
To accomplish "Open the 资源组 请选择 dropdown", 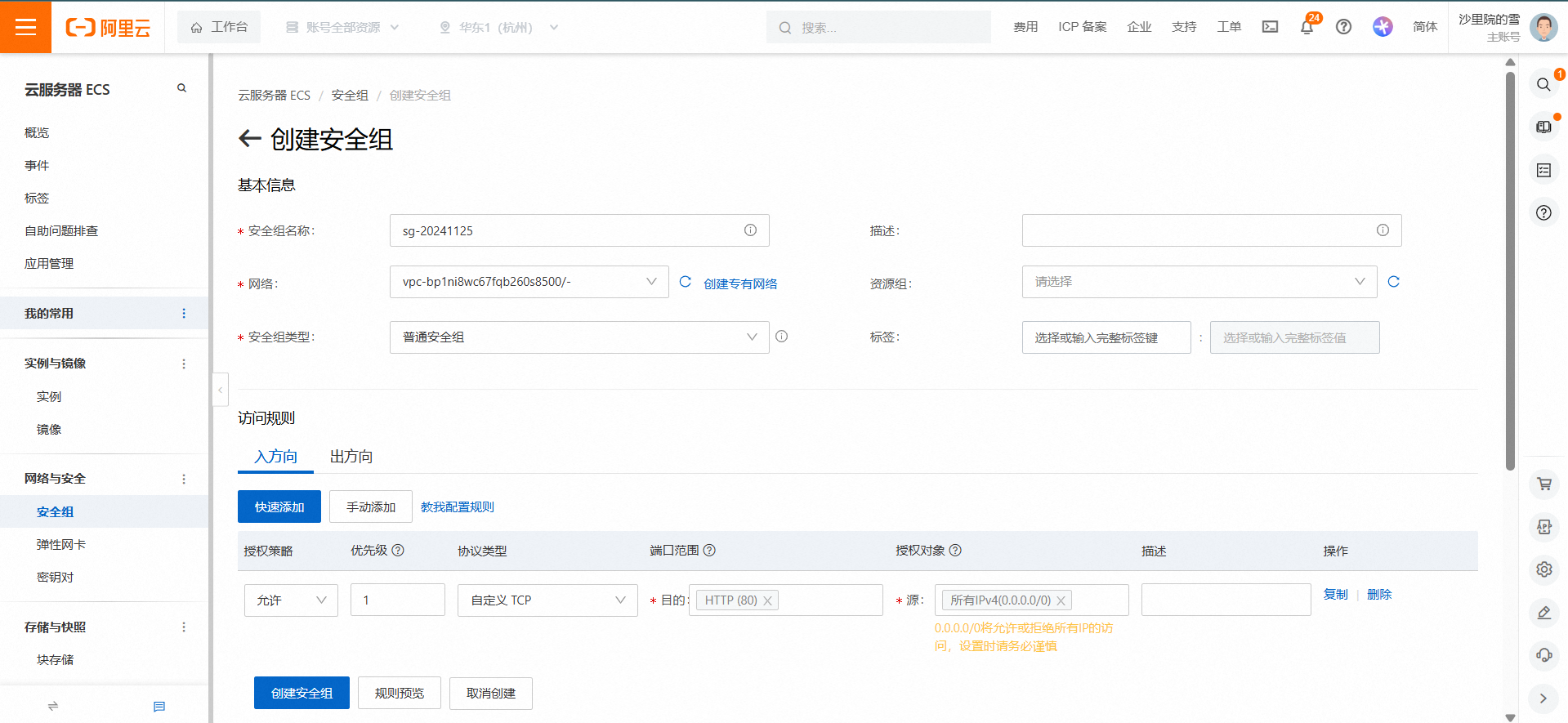I will tap(1199, 282).
